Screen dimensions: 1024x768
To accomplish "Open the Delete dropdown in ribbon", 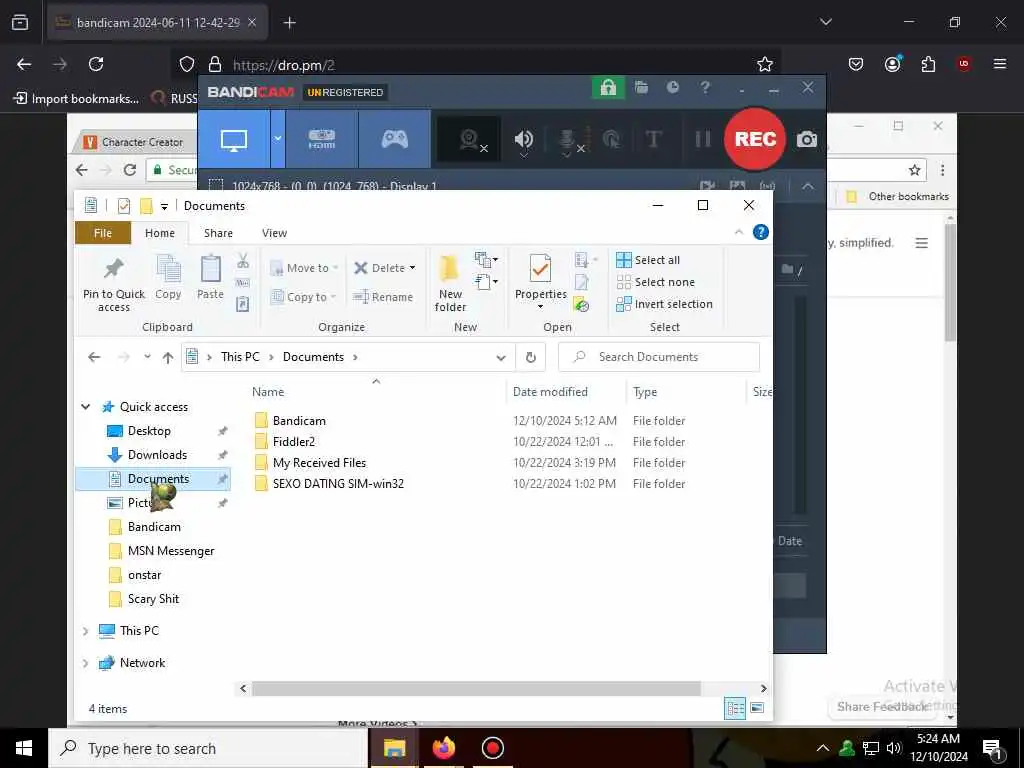I will click(412, 268).
